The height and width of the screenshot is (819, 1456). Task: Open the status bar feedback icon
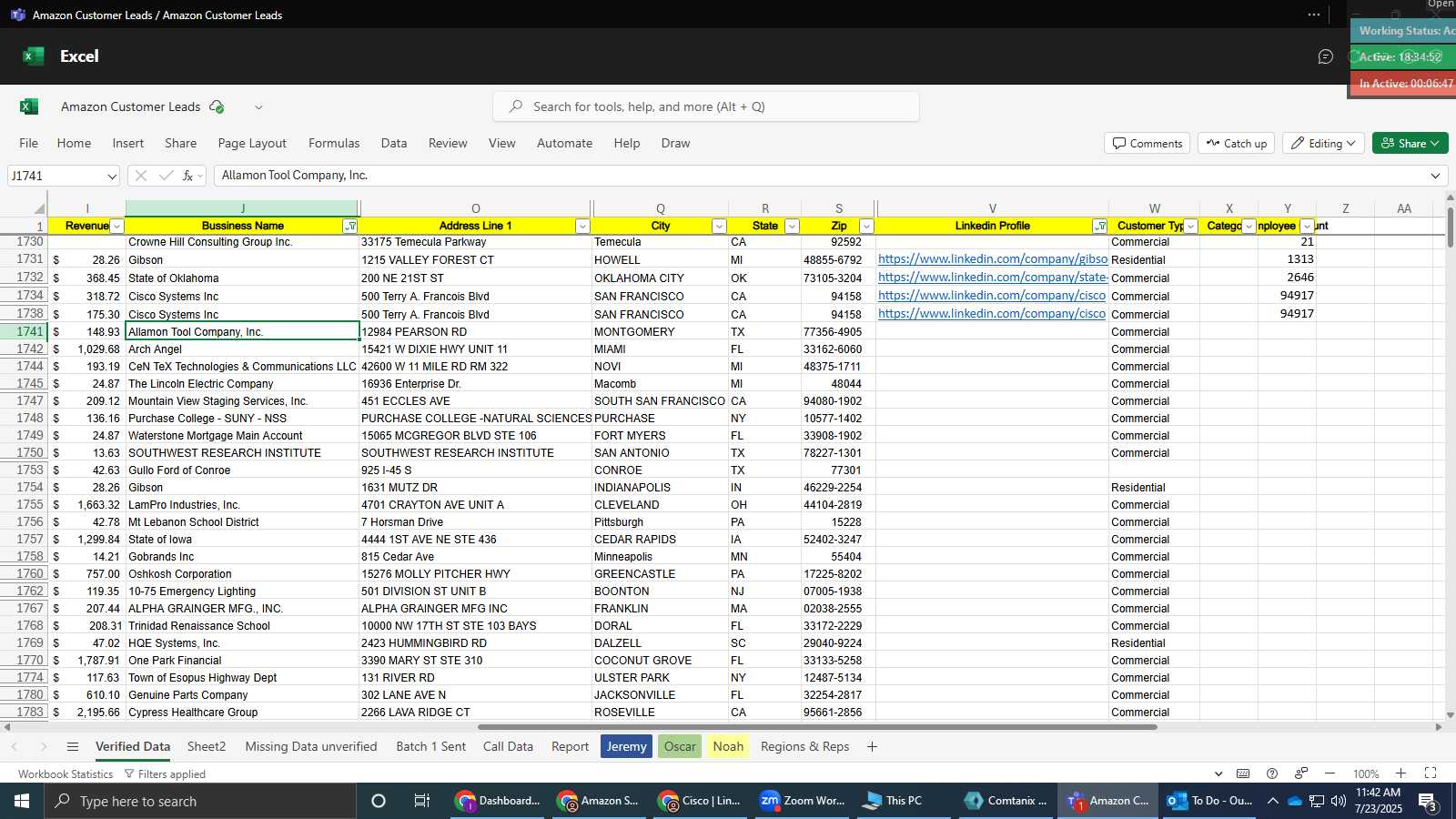coord(1301,773)
